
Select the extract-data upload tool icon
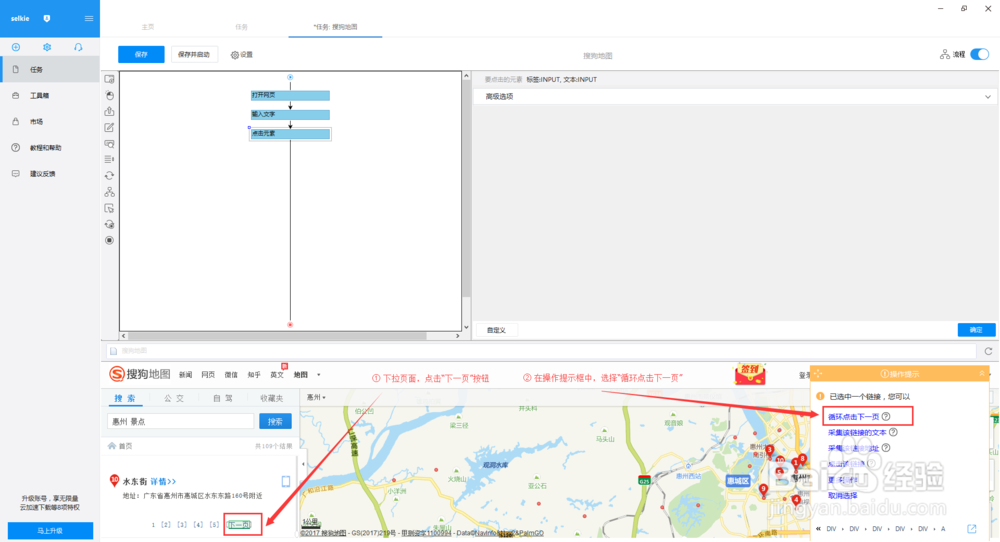click(110, 111)
